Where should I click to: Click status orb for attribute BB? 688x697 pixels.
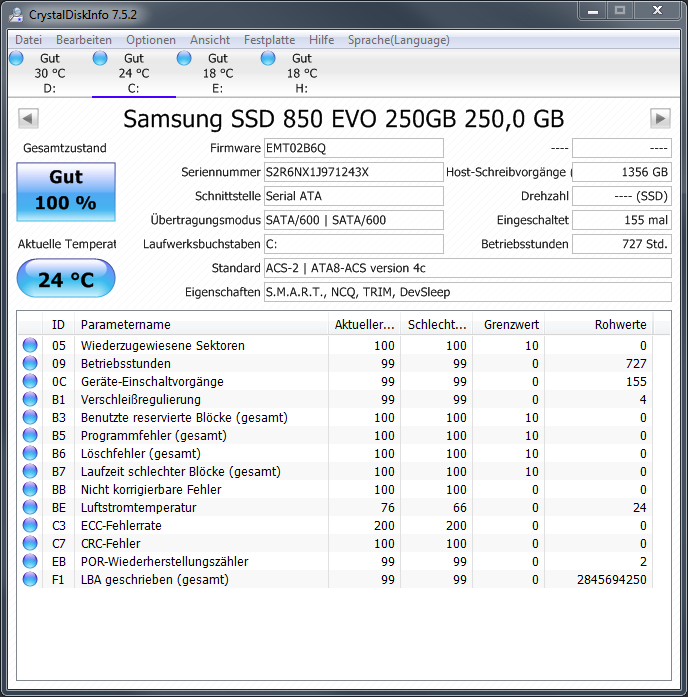pyautogui.click(x=30, y=489)
